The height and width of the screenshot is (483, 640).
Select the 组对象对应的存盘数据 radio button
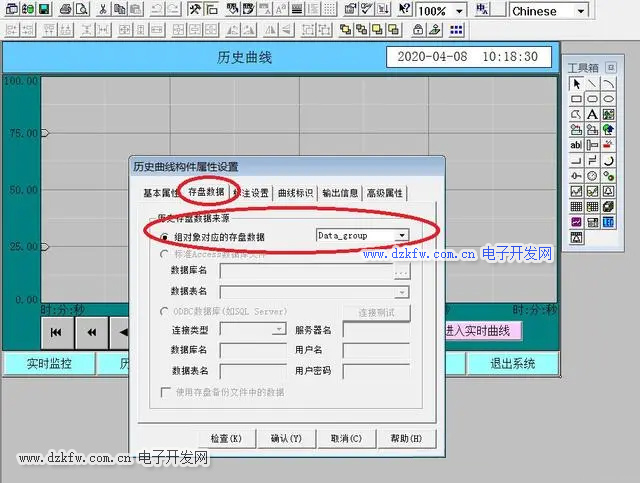(165, 237)
